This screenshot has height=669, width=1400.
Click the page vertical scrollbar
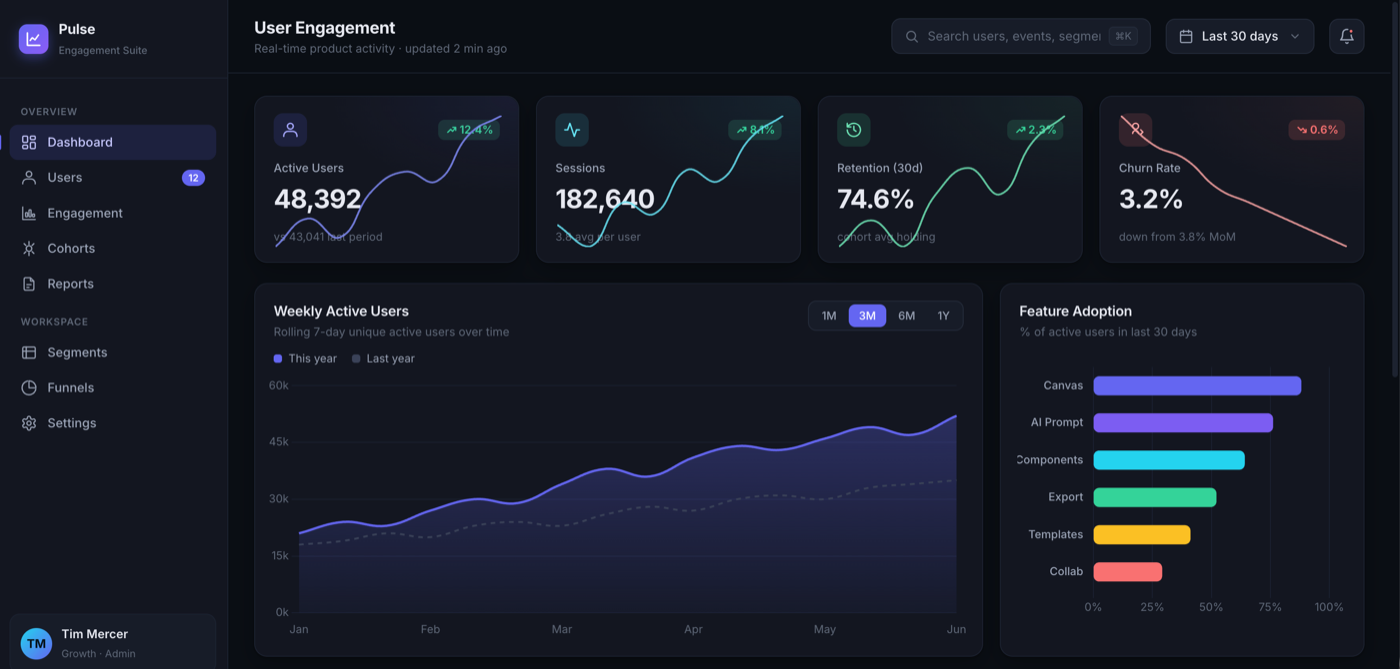pyautogui.click(x=1396, y=190)
